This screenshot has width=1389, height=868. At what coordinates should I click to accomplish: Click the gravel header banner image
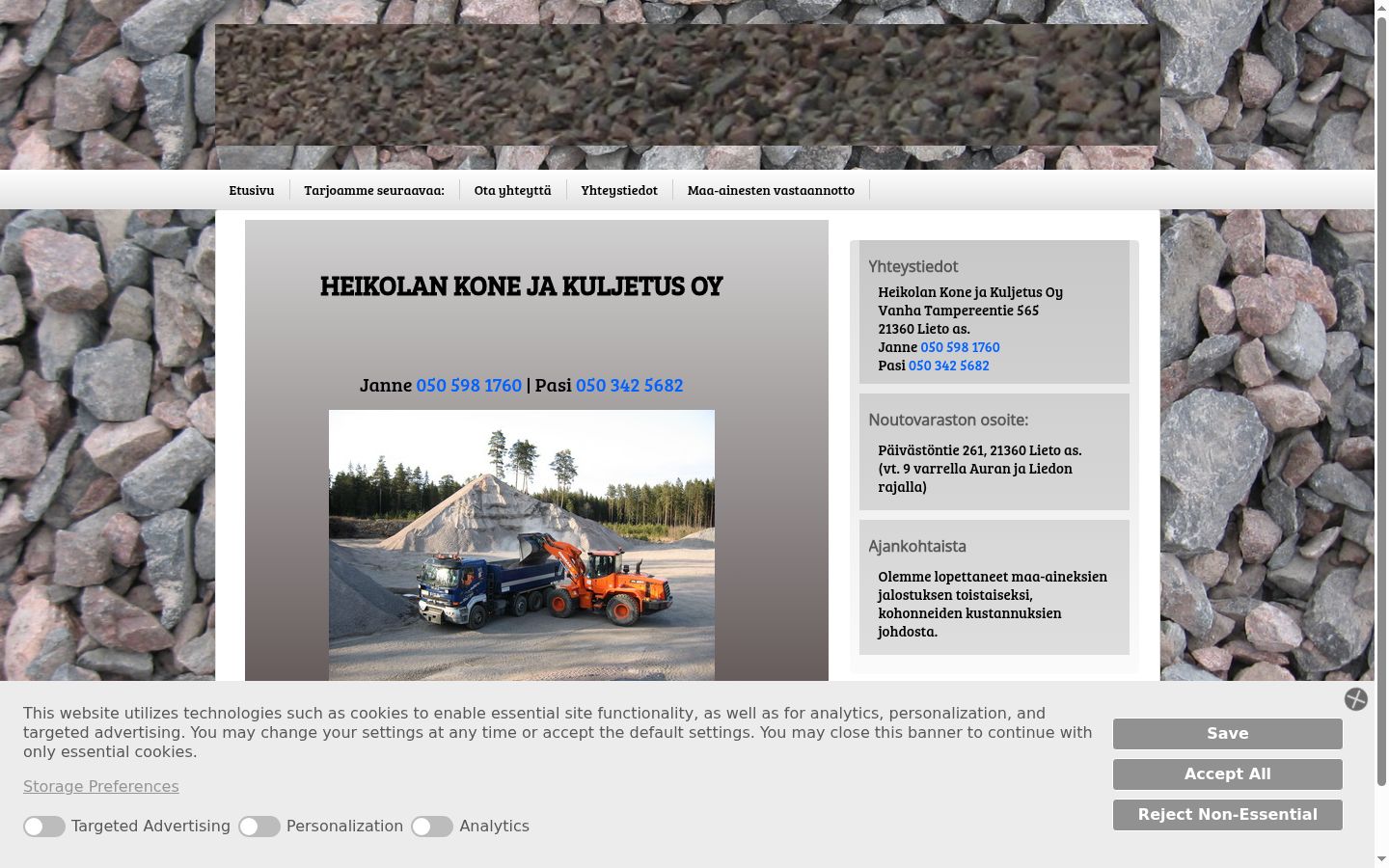coord(688,85)
